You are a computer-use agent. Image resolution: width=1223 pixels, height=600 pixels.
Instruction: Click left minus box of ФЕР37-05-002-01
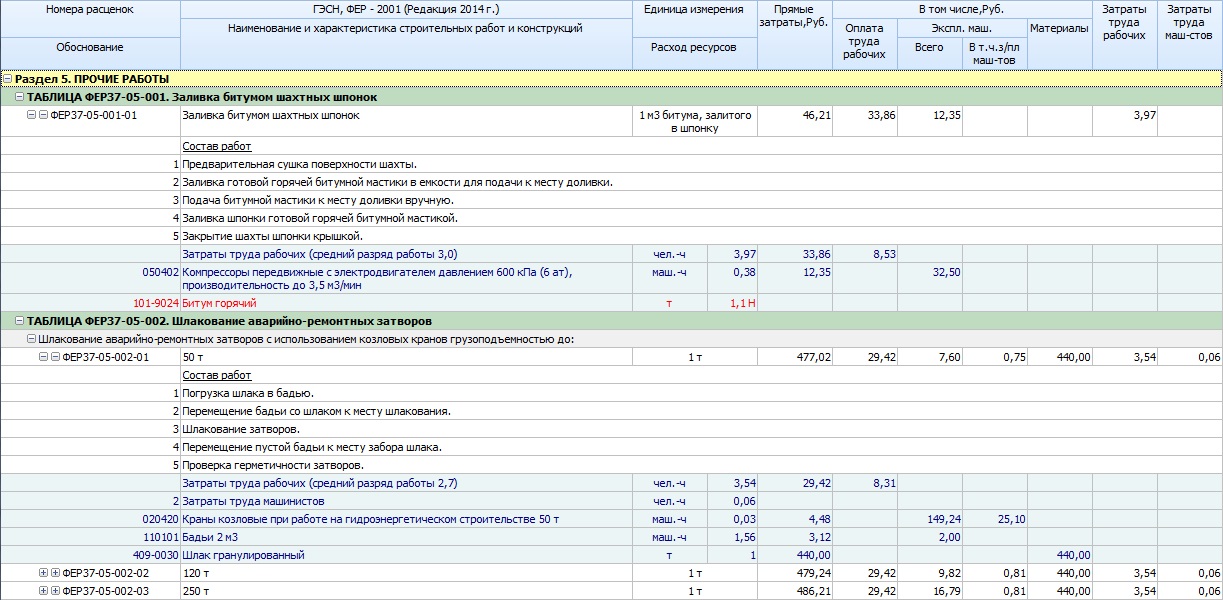click(x=43, y=357)
